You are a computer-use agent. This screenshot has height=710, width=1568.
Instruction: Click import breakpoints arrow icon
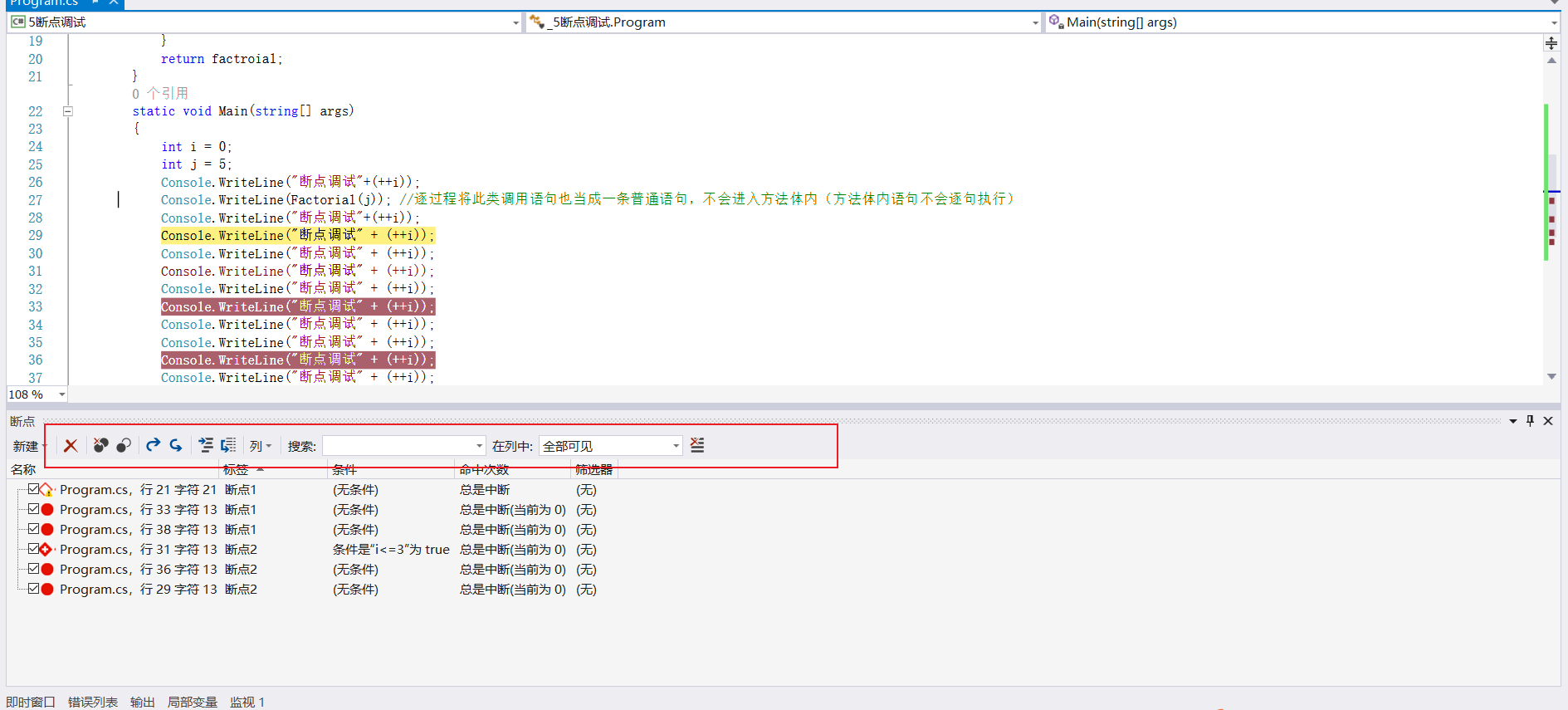coord(176,446)
